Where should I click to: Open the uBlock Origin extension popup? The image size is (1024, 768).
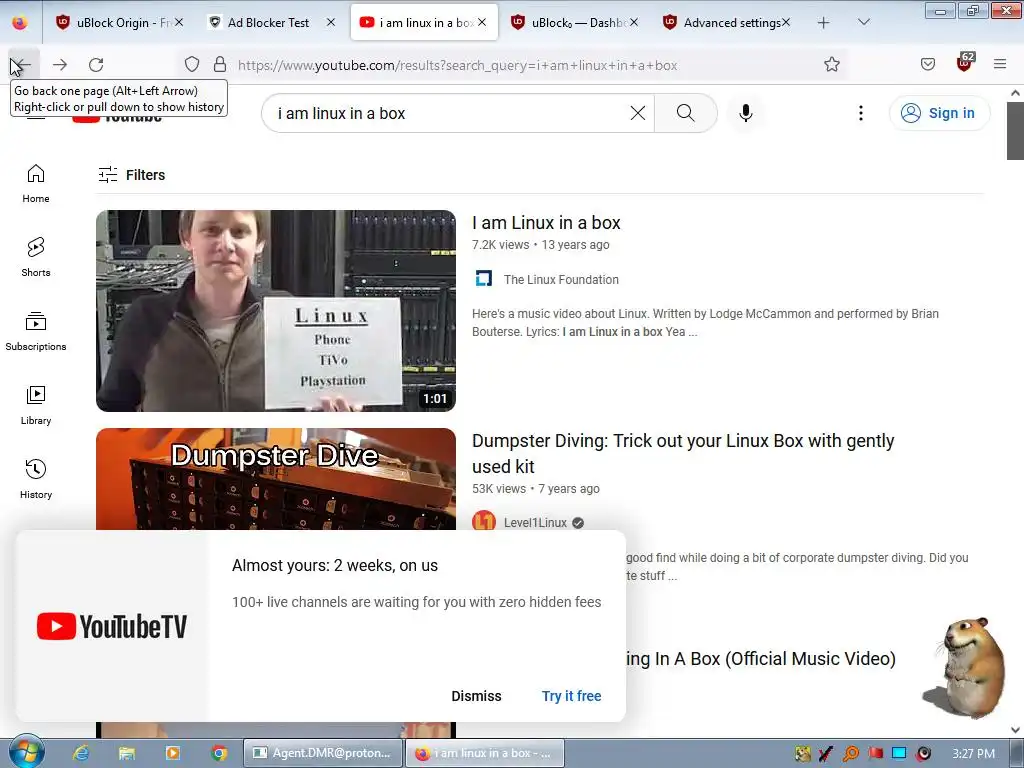[x=965, y=63]
